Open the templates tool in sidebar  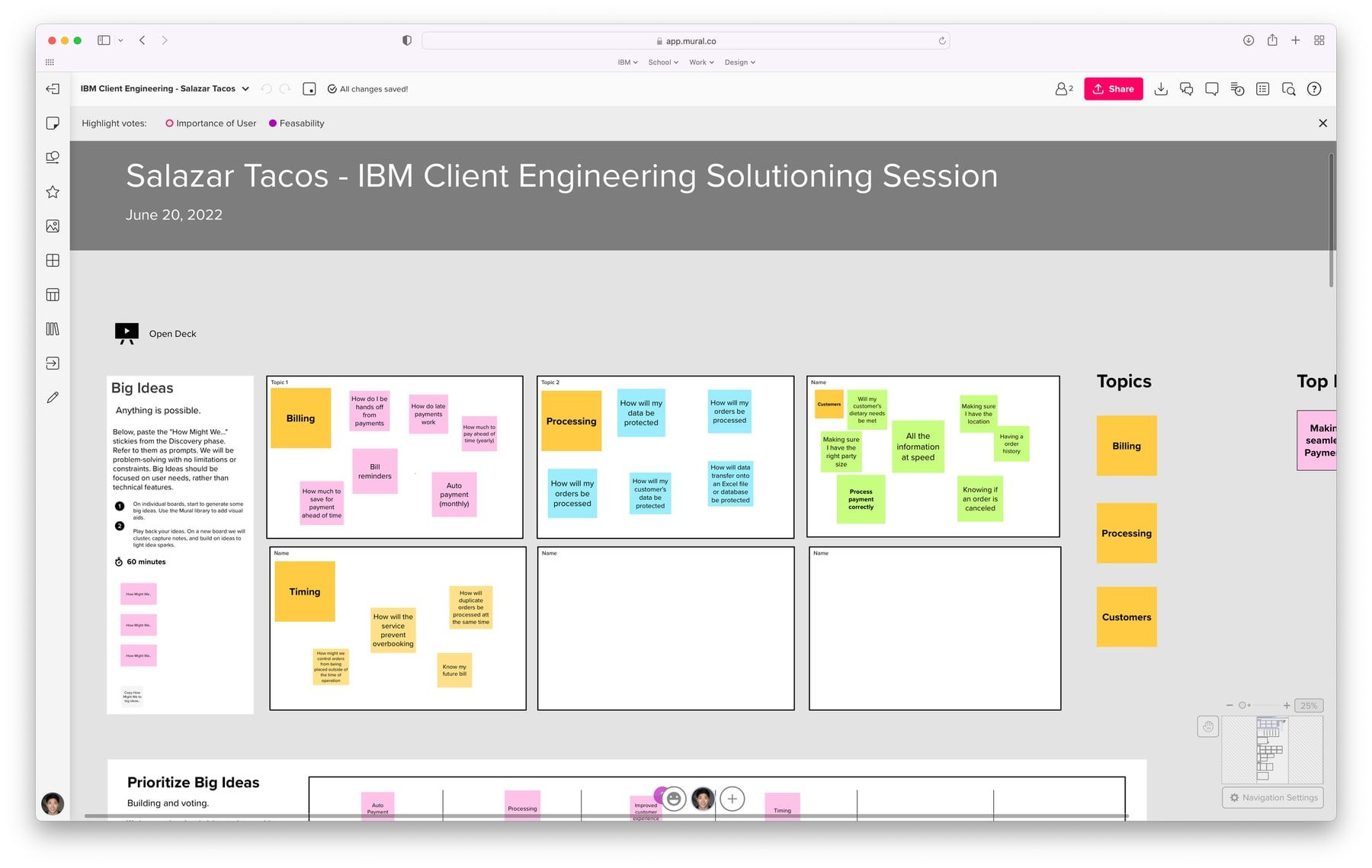[x=53, y=295]
